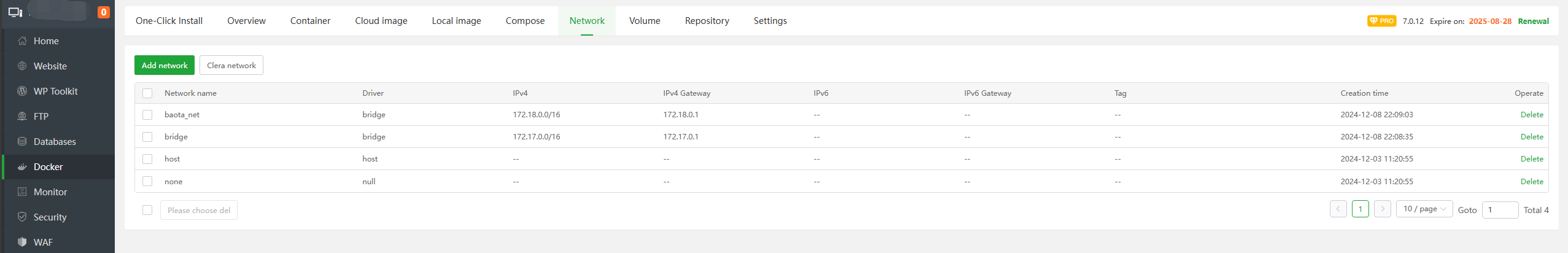Toggle the select-all header checkbox
The height and width of the screenshot is (253, 1568).
(x=147, y=93)
